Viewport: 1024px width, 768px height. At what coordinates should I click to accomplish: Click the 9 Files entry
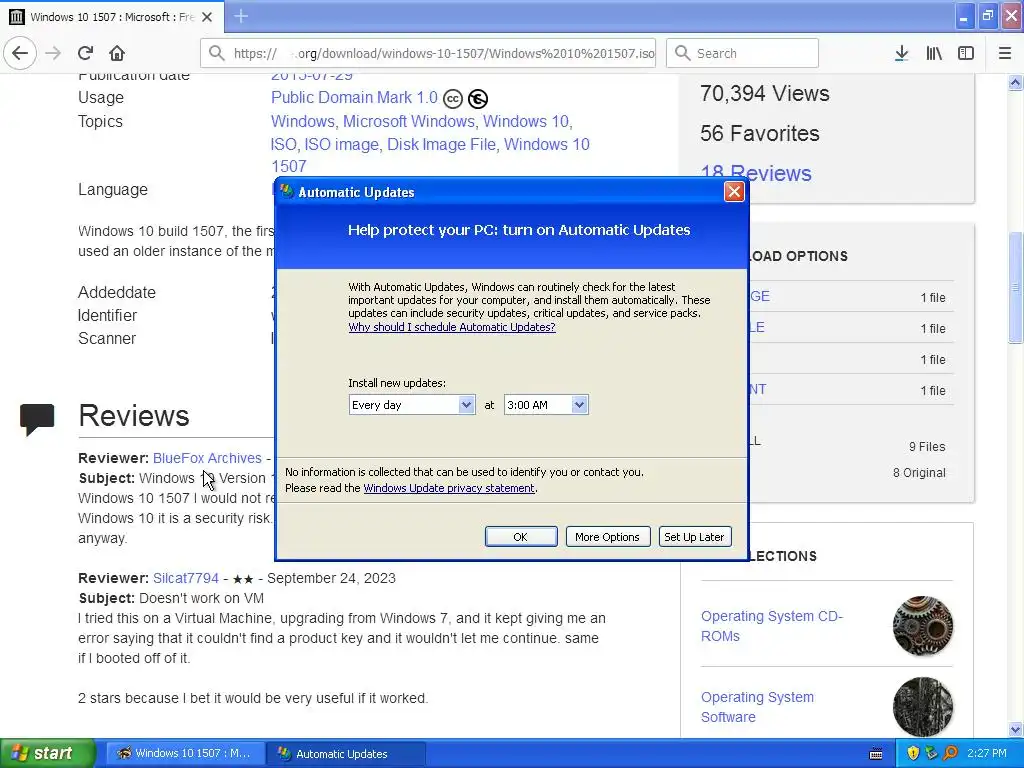pyautogui.click(x=927, y=447)
